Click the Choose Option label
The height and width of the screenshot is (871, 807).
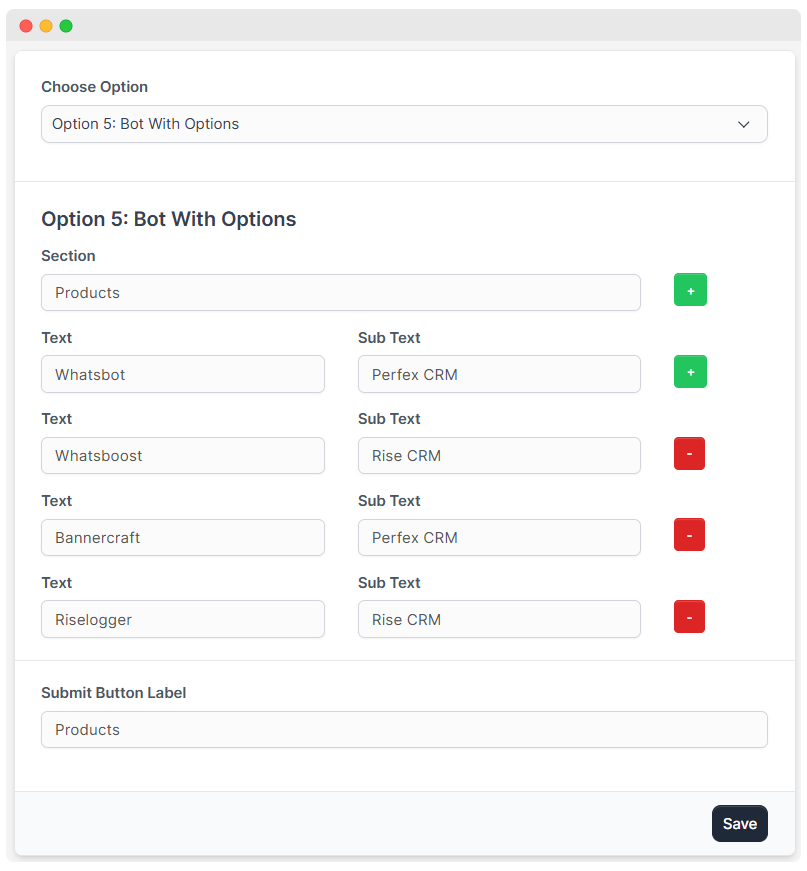point(94,87)
